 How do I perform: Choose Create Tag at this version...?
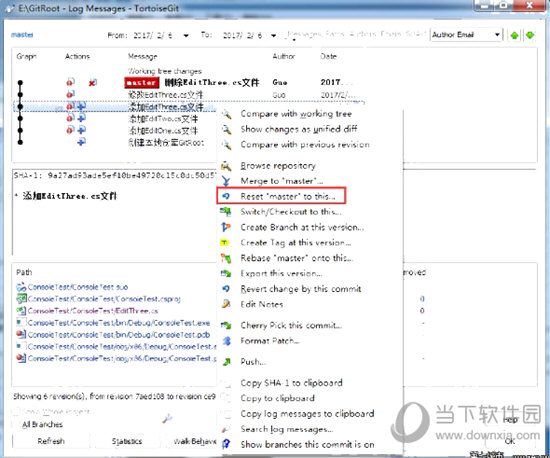(296, 243)
